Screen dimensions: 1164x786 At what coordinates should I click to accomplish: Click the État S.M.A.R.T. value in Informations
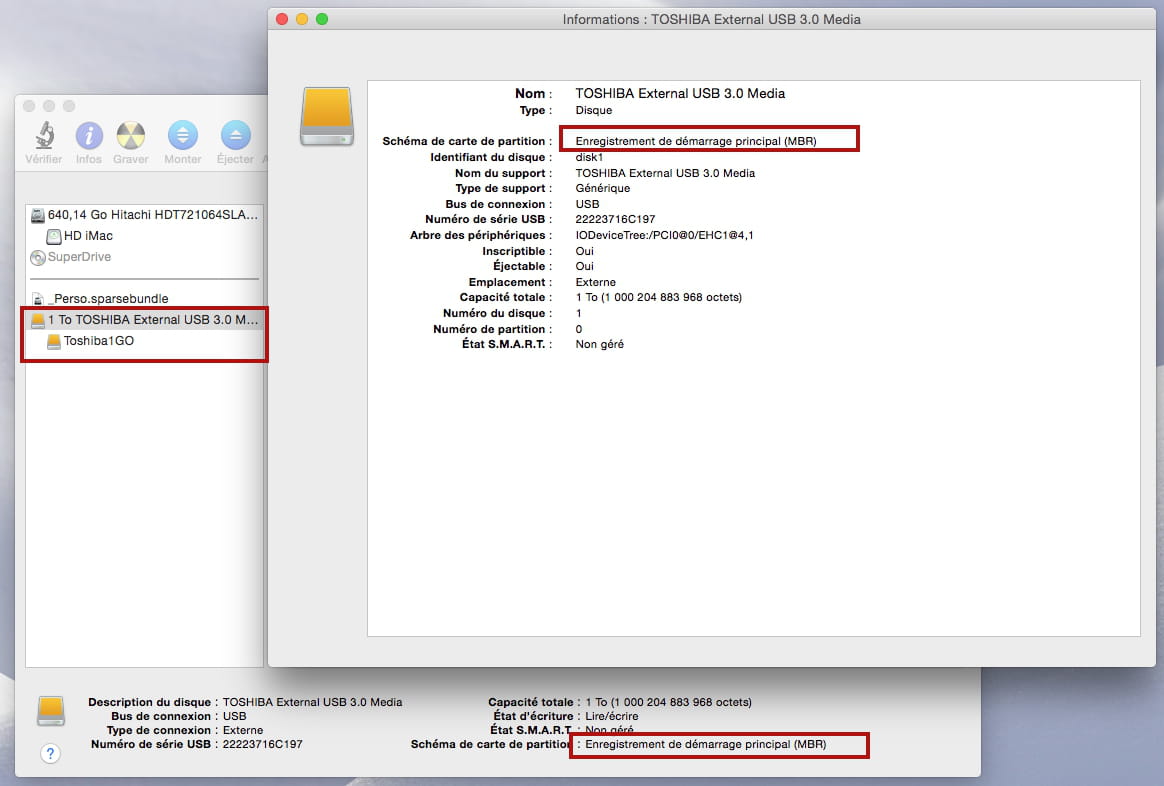click(x=600, y=344)
